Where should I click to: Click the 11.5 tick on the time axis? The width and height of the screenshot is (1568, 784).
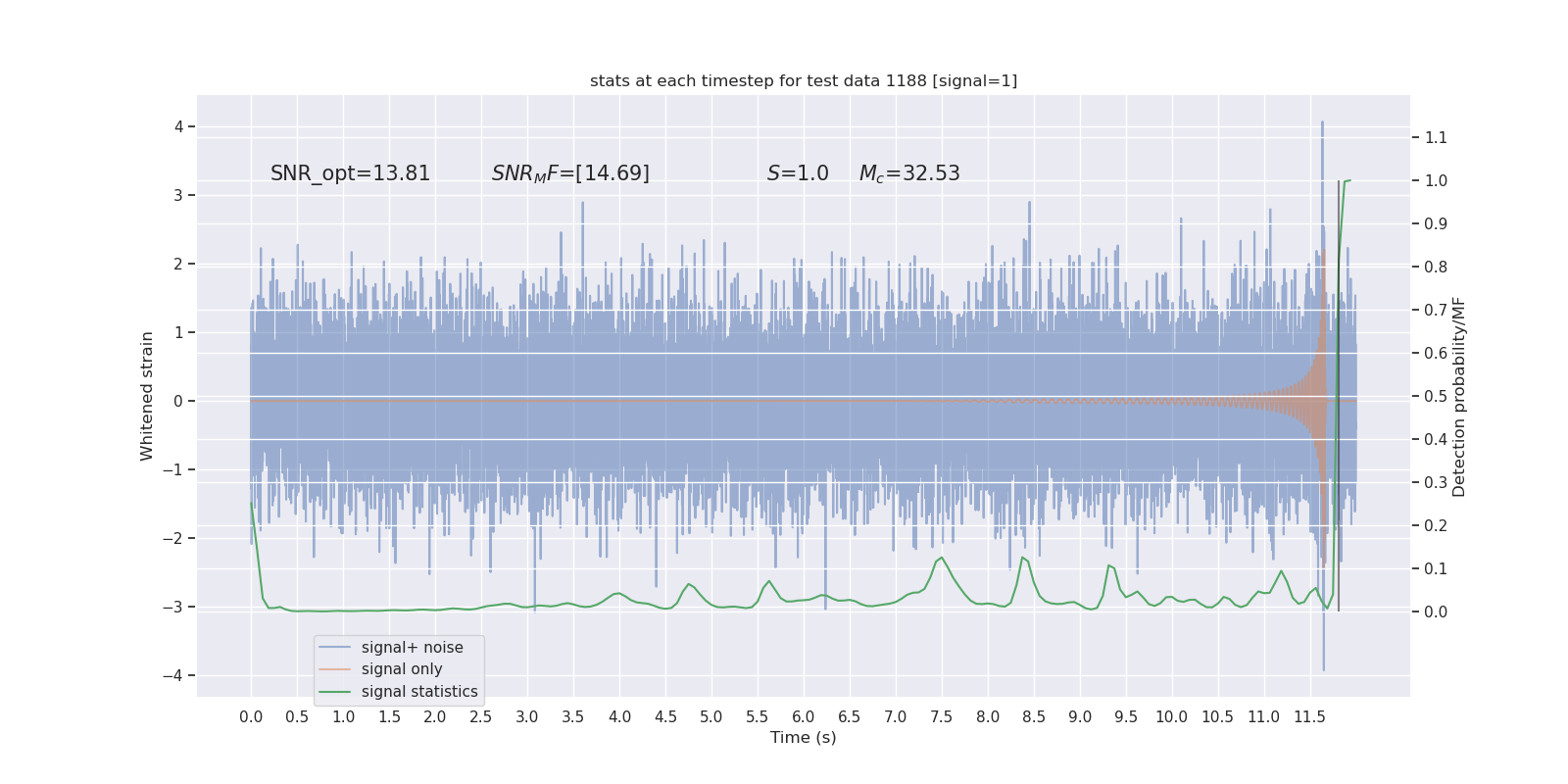click(x=1310, y=716)
